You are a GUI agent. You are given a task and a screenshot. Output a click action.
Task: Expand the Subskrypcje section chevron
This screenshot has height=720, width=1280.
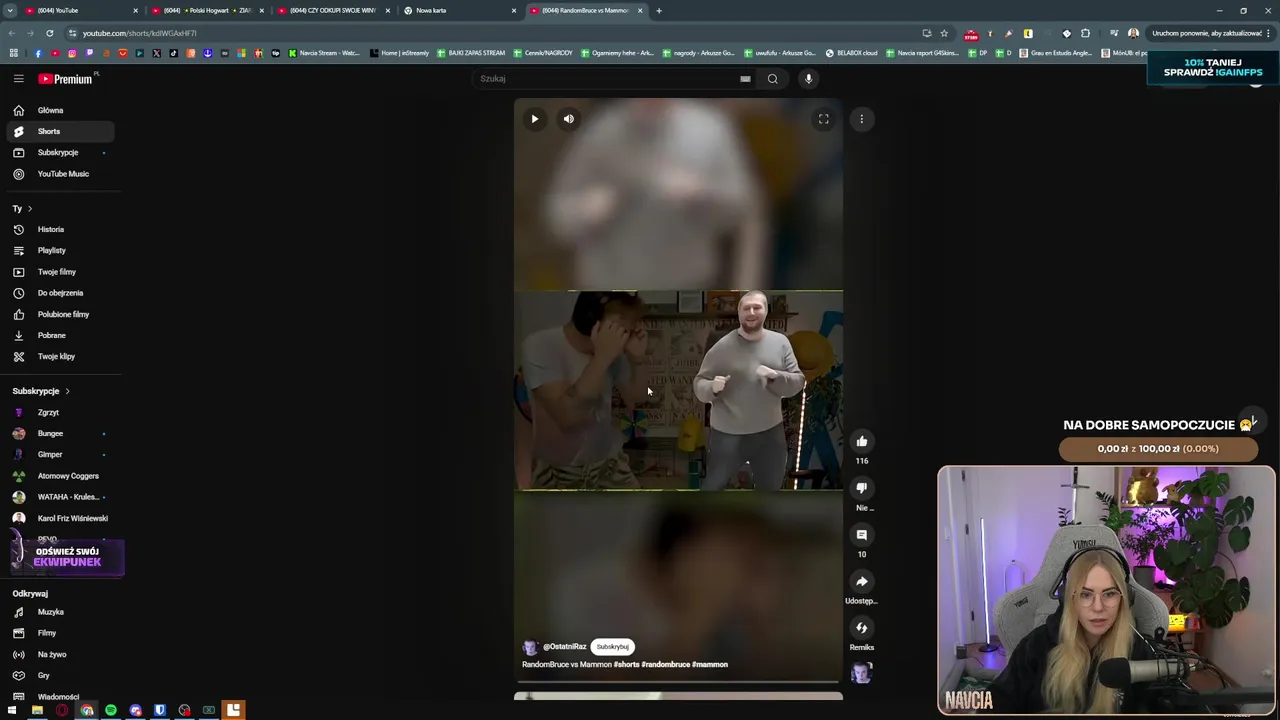[67, 391]
